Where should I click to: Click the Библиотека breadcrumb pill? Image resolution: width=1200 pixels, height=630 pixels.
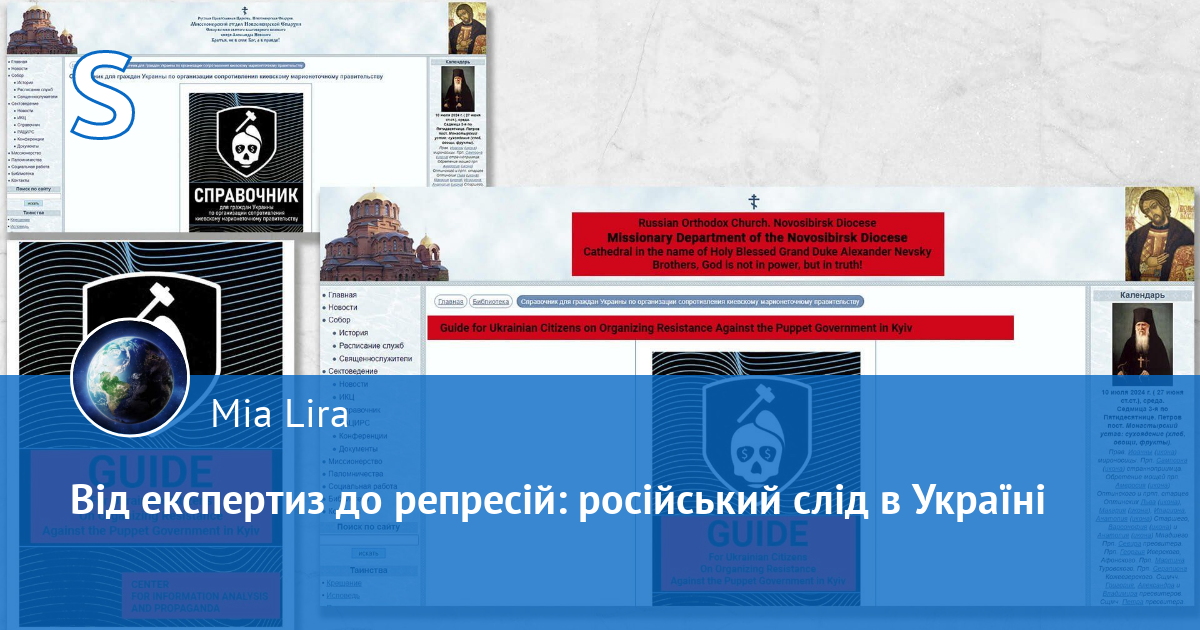[x=491, y=301]
